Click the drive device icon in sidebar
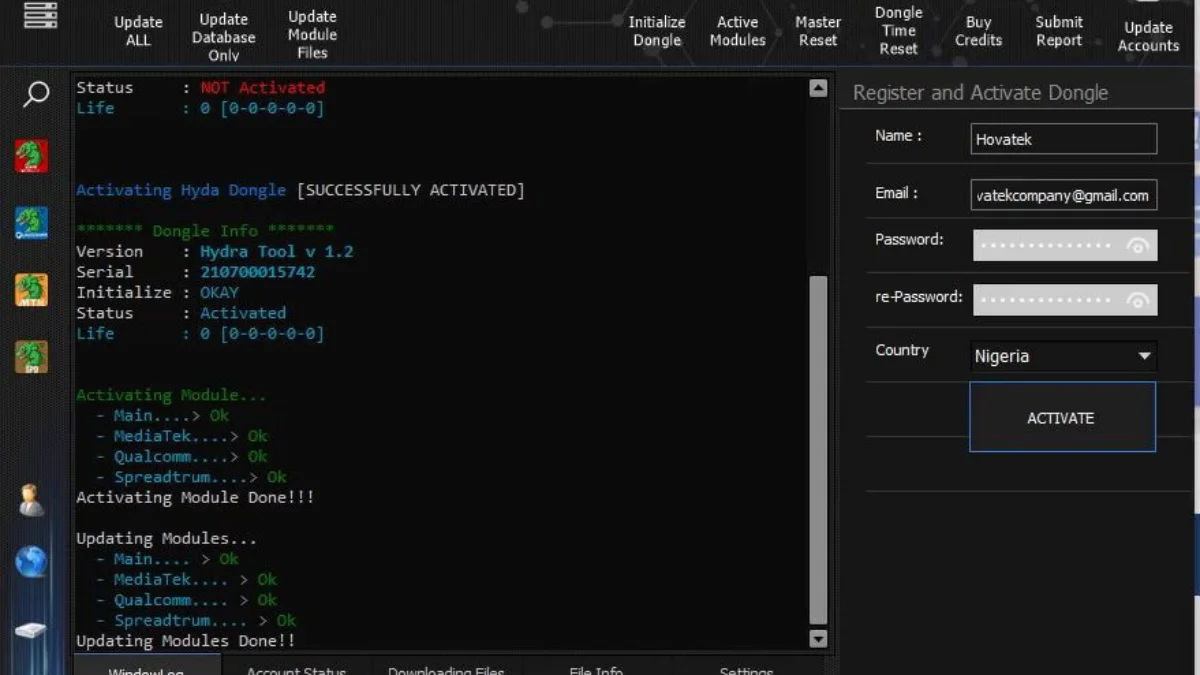The height and width of the screenshot is (675, 1200). click(31, 631)
